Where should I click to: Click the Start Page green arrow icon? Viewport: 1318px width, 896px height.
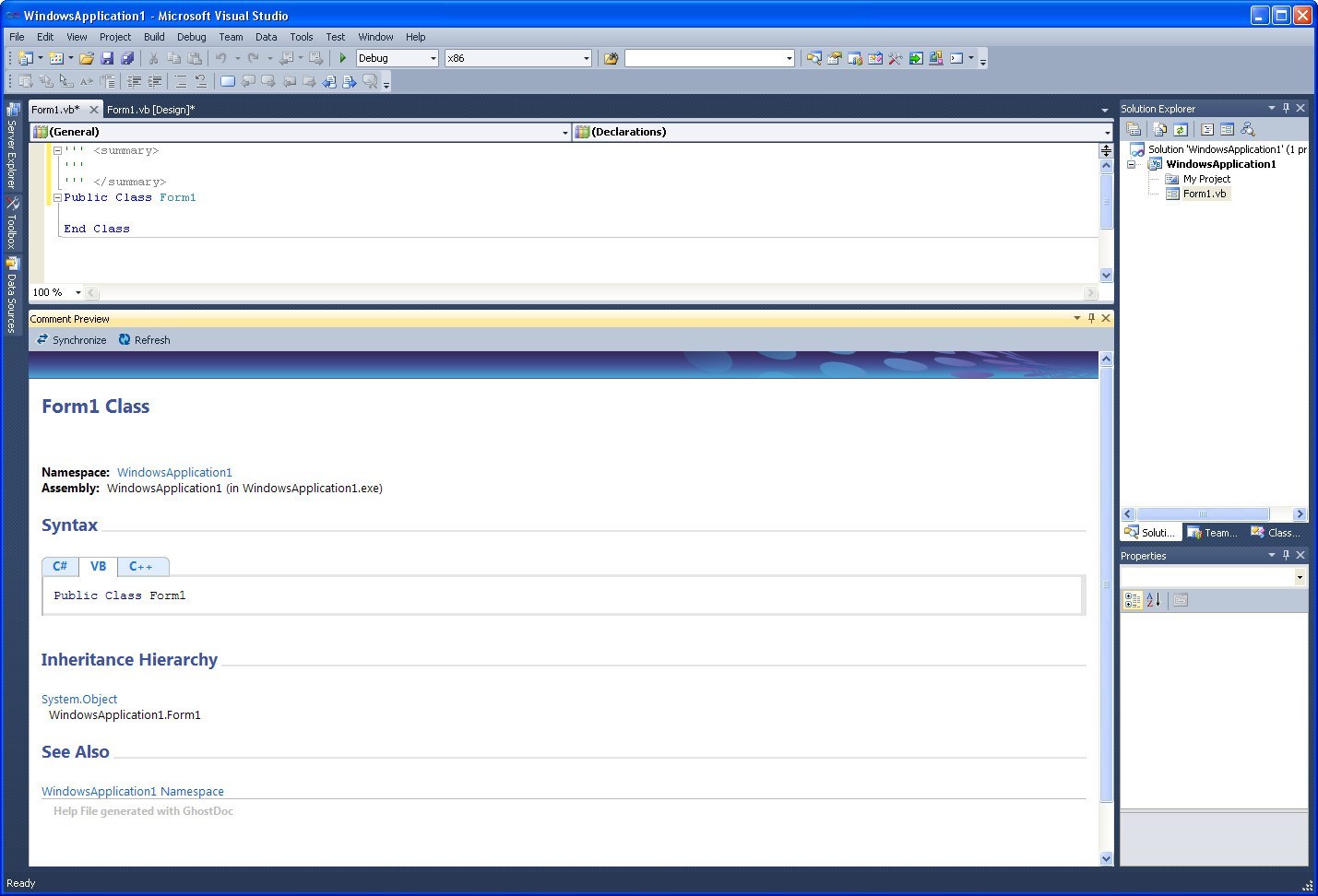point(916,58)
